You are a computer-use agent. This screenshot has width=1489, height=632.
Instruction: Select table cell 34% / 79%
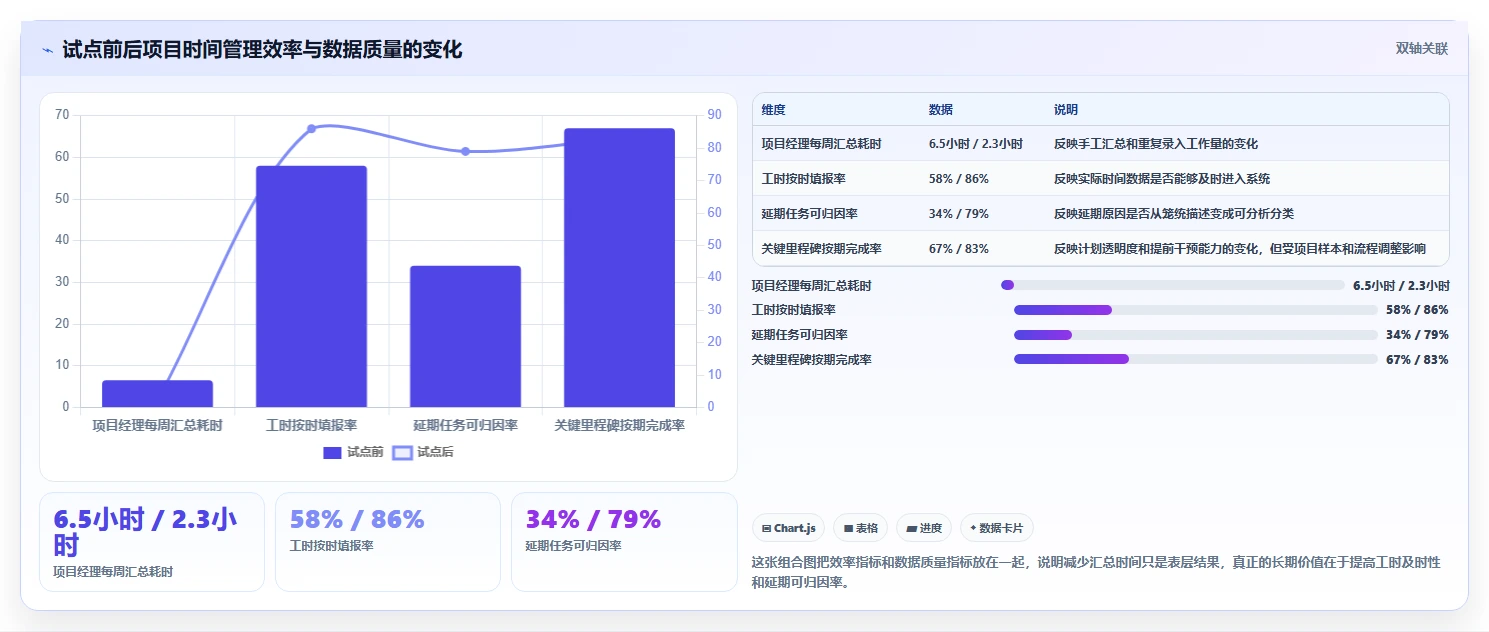tap(959, 214)
